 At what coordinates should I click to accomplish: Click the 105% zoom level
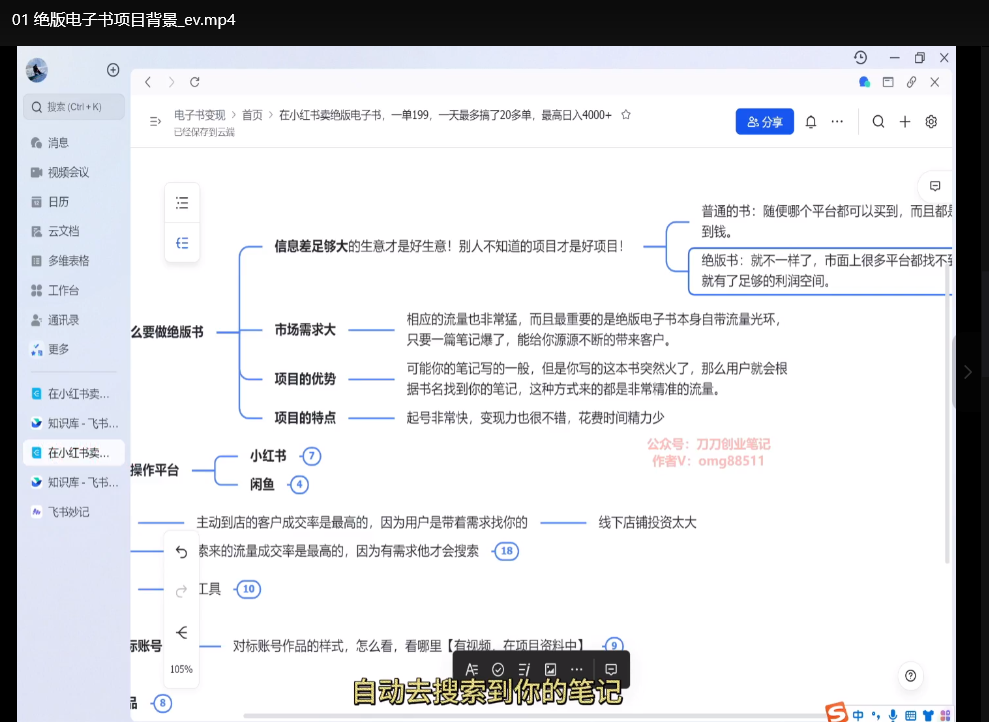coord(182,670)
